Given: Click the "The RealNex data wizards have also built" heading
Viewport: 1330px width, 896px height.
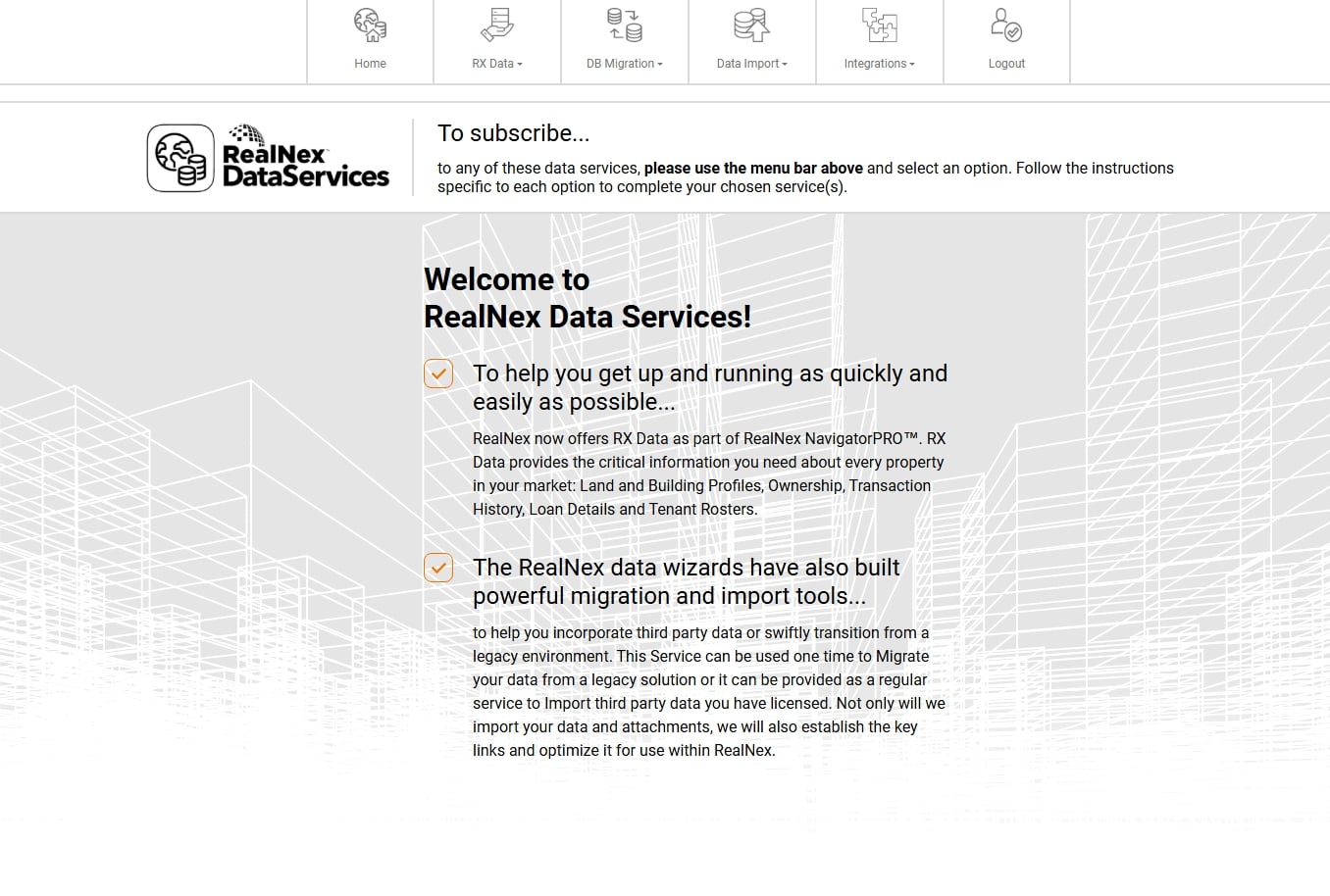Looking at the screenshot, I should pos(687,581).
